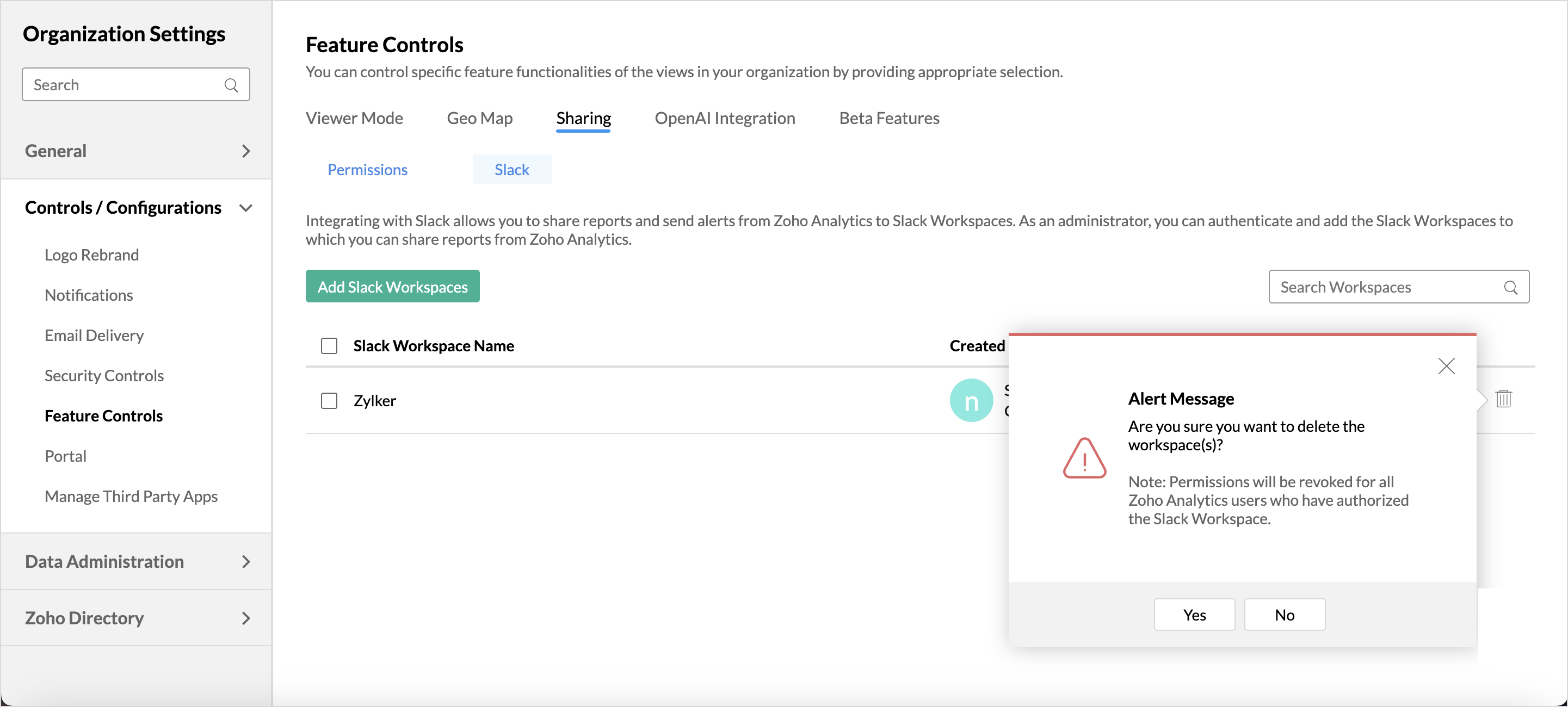
Task: Open Security Controls in sidebar
Action: [x=104, y=375]
